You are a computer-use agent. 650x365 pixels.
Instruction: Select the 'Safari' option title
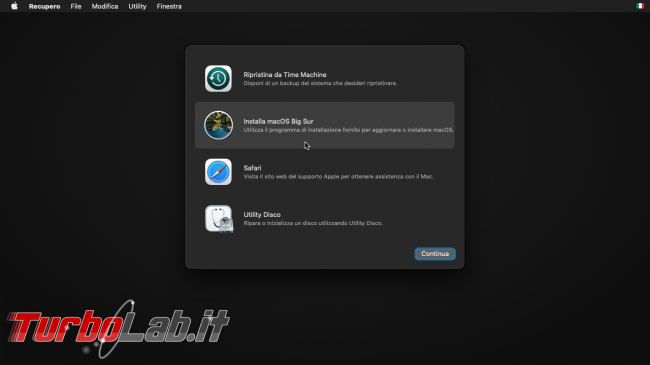point(252,168)
